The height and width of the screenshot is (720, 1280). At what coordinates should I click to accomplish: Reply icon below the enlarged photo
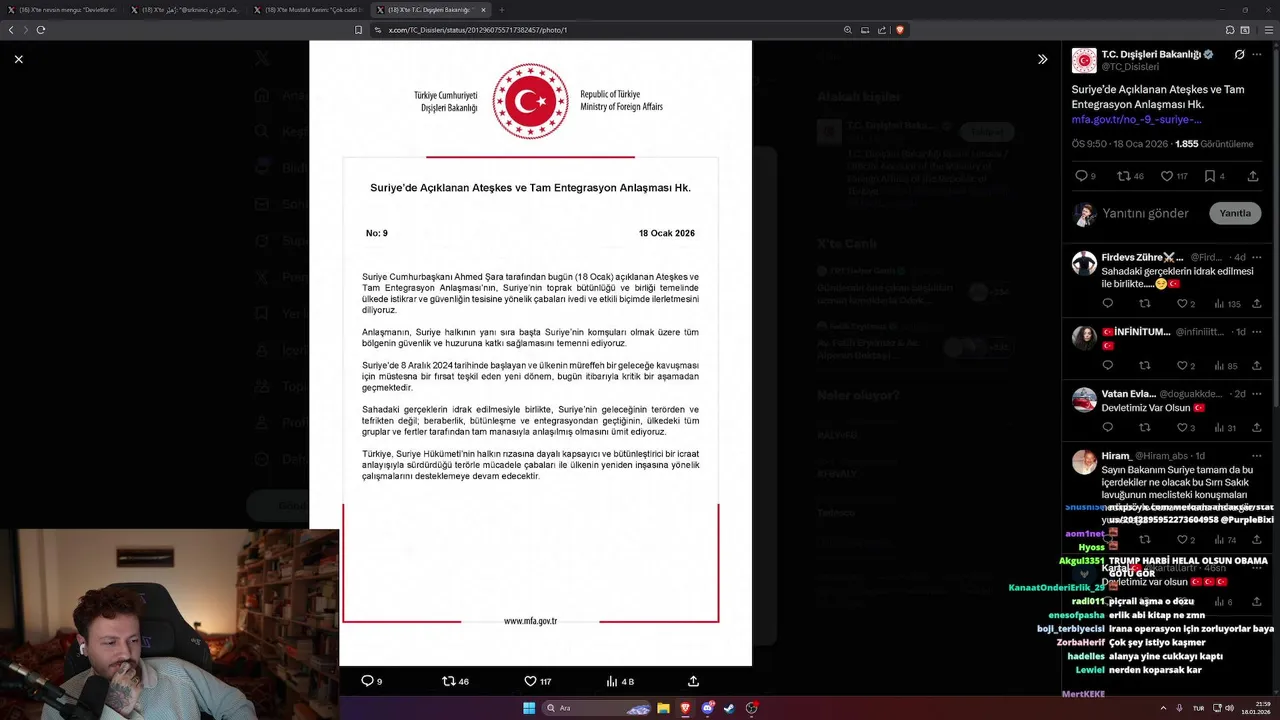(x=367, y=681)
